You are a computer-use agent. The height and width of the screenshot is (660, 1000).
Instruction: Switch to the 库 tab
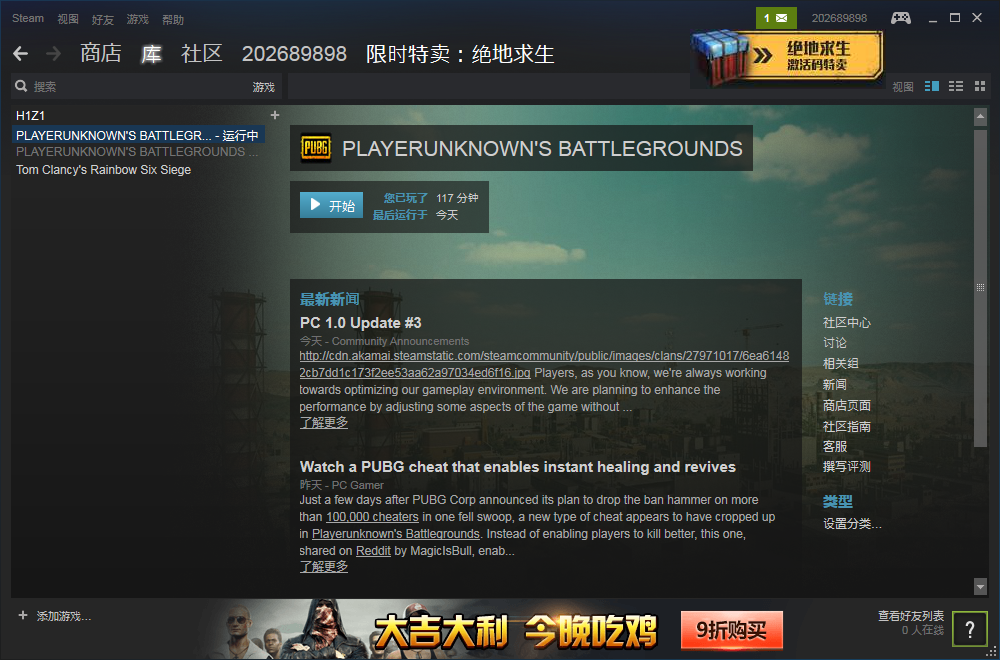(x=151, y=54)
